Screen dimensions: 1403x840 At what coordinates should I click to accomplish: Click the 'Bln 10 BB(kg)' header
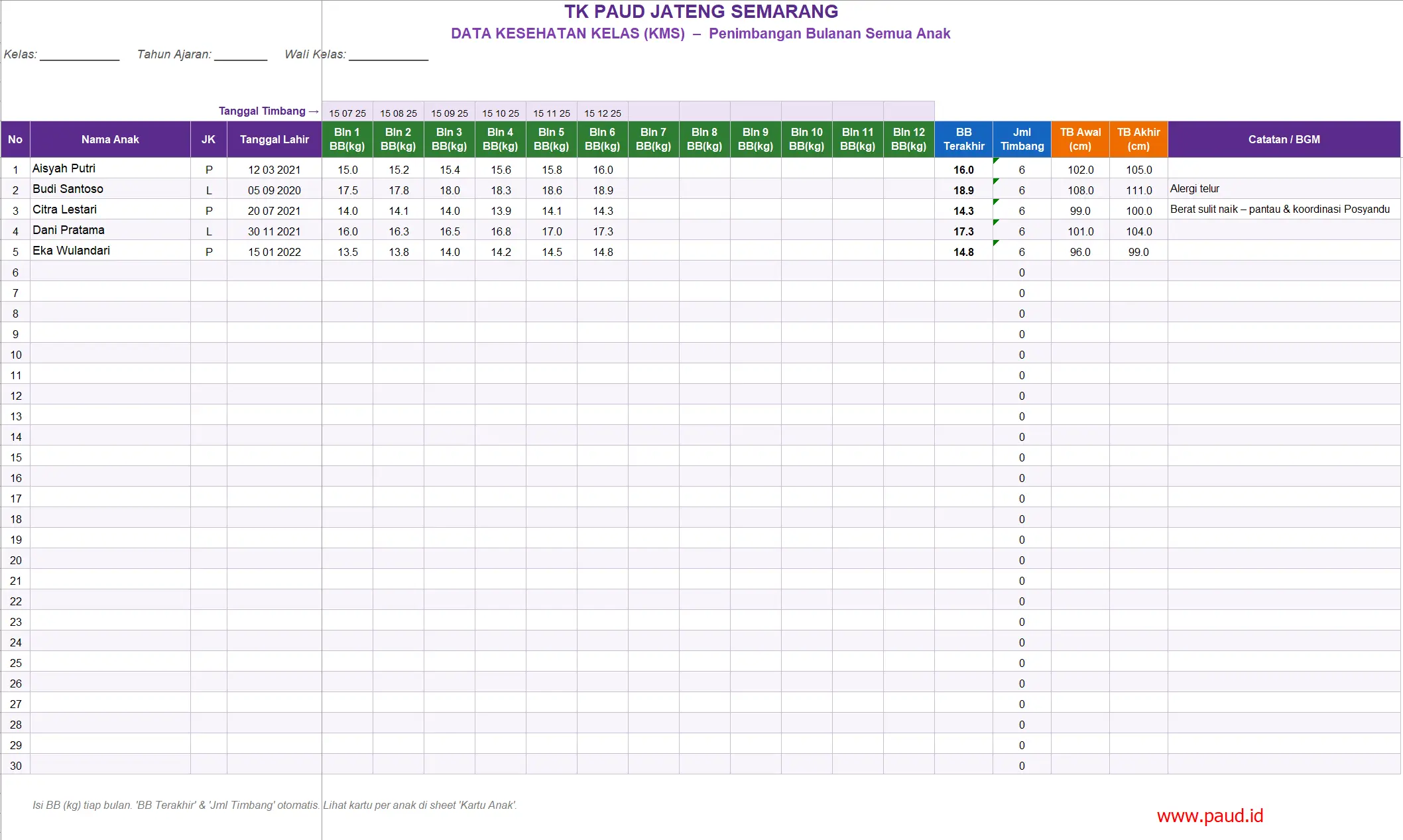pyautogui.click(x=807, y=139)
